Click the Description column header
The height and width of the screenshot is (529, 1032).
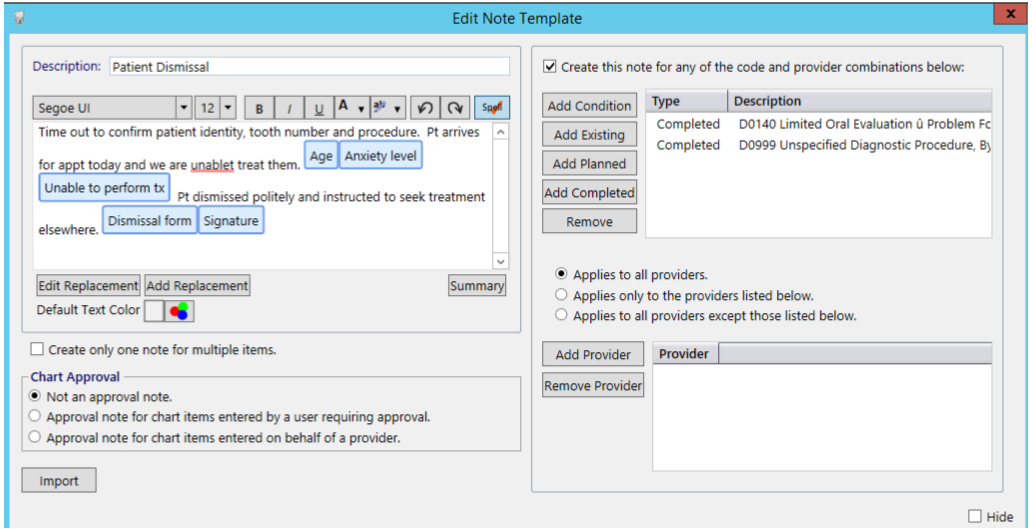click(860, 101)
